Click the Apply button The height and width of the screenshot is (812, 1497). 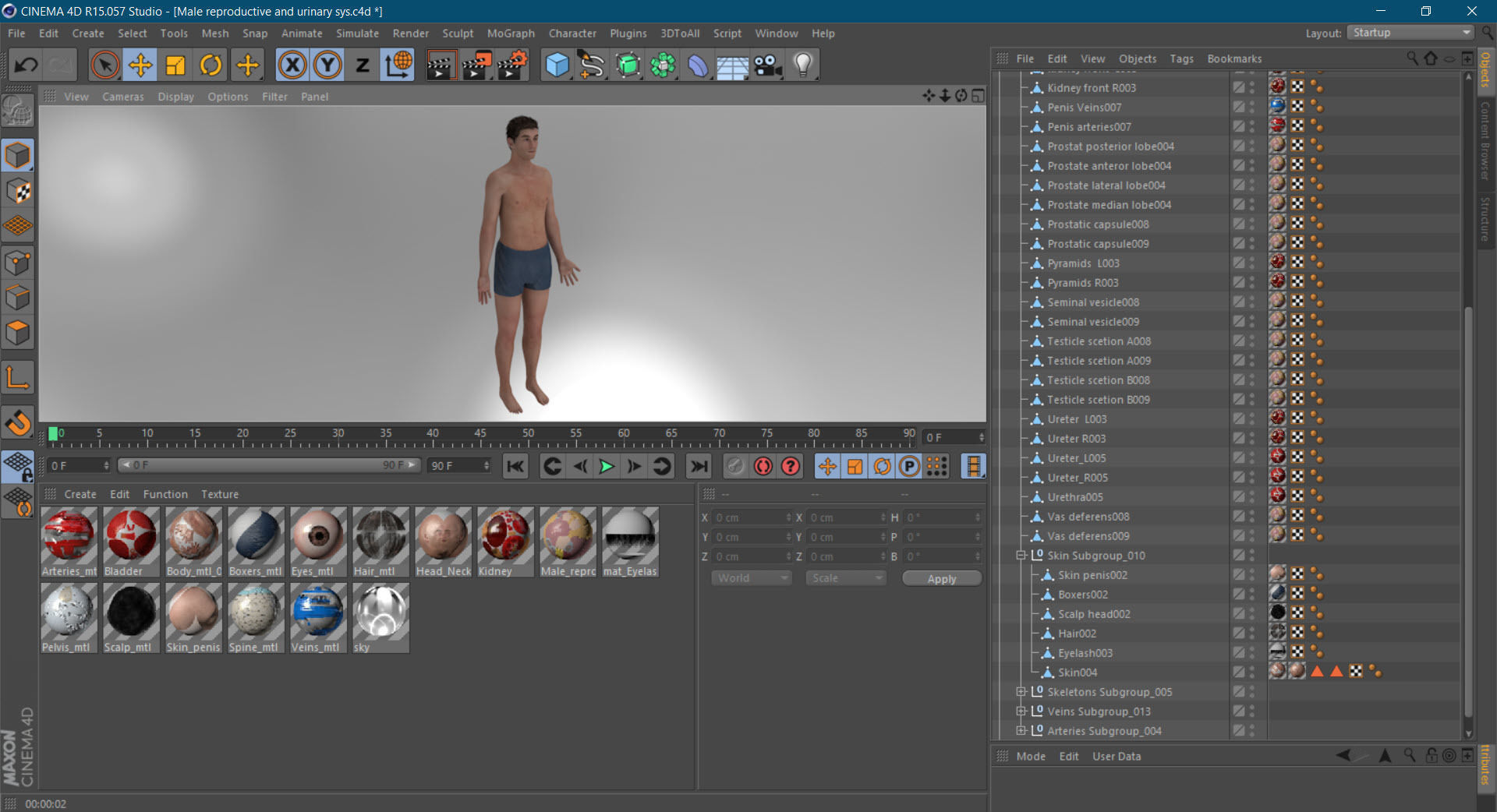point(942,578)
